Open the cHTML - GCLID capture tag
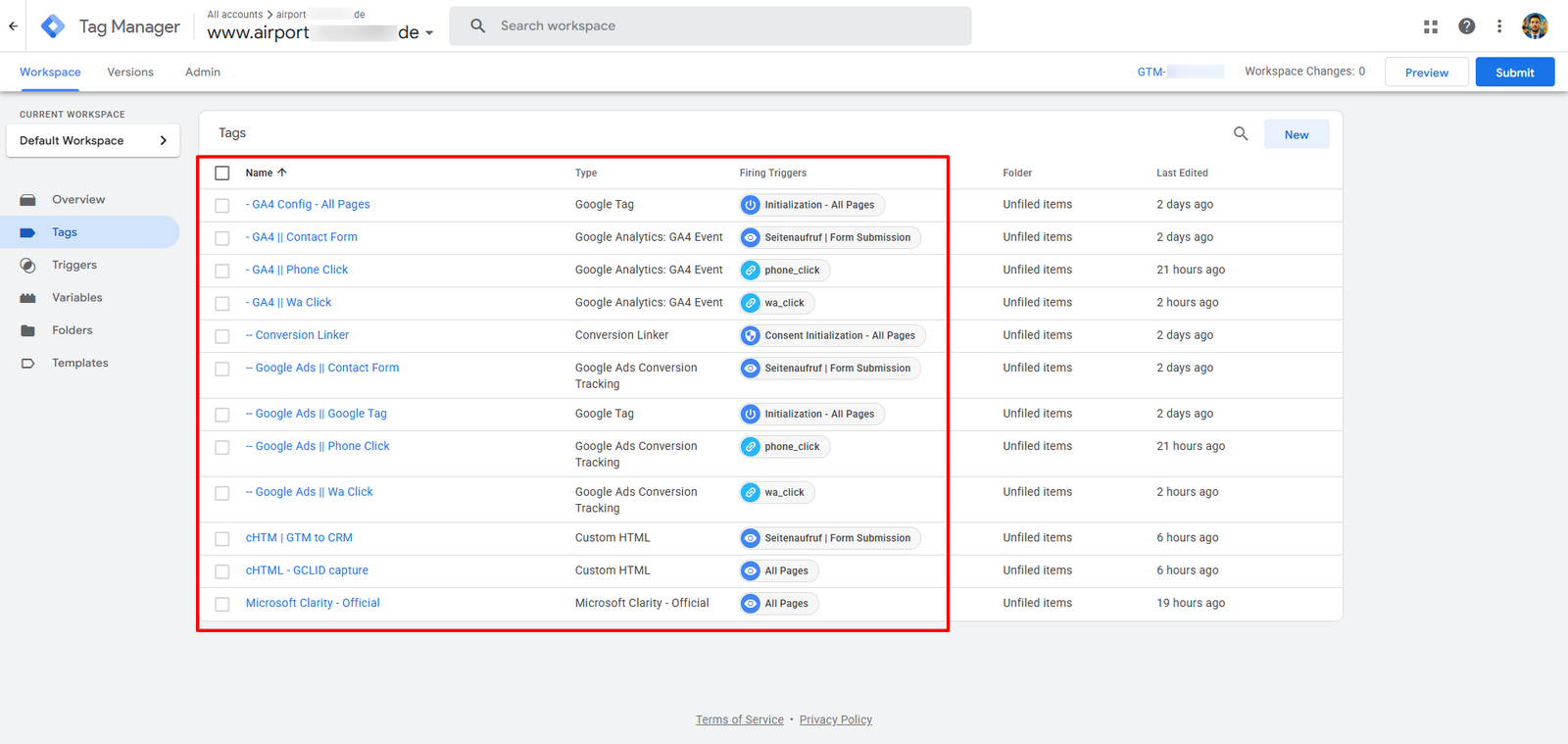Viewport: 1568px width, 744px height. (307, 570)
